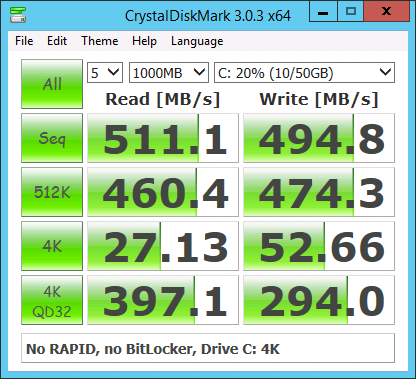Screen dimensions: 416x379
Task: Click the 4K read result 27.13
Action: (163, 246)
